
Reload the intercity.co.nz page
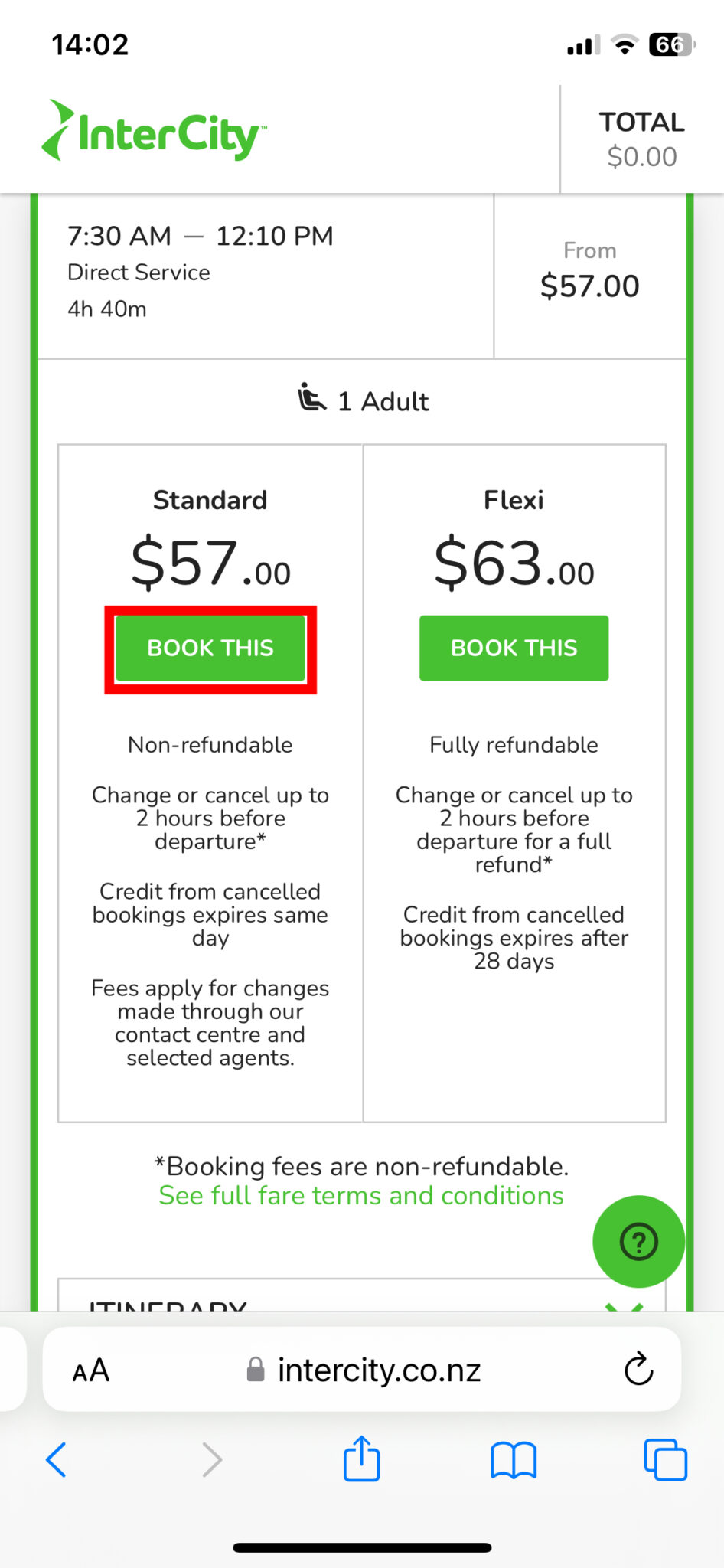(638, 1370)
